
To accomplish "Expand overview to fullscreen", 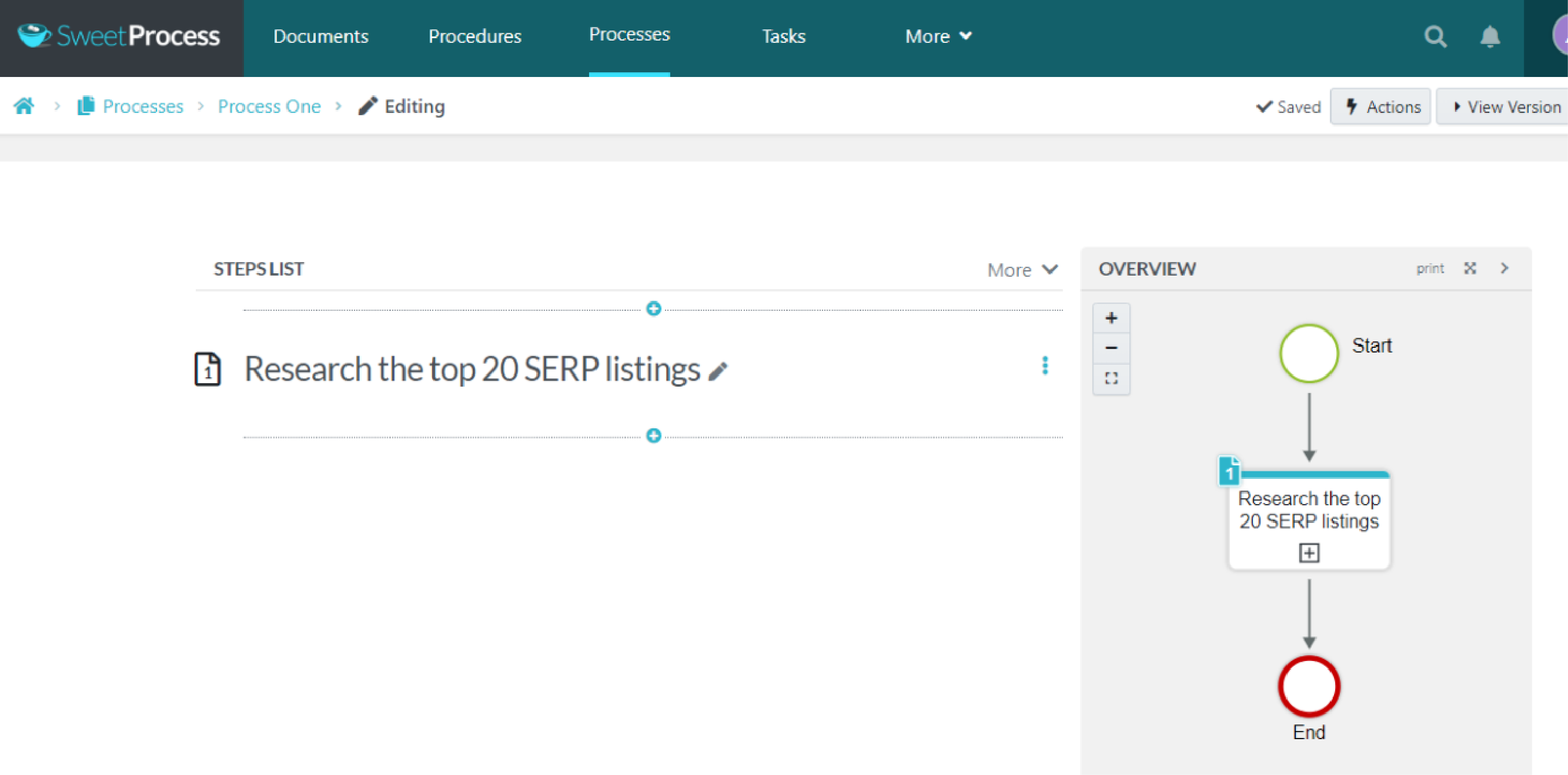I will [x=1470, y=269].
